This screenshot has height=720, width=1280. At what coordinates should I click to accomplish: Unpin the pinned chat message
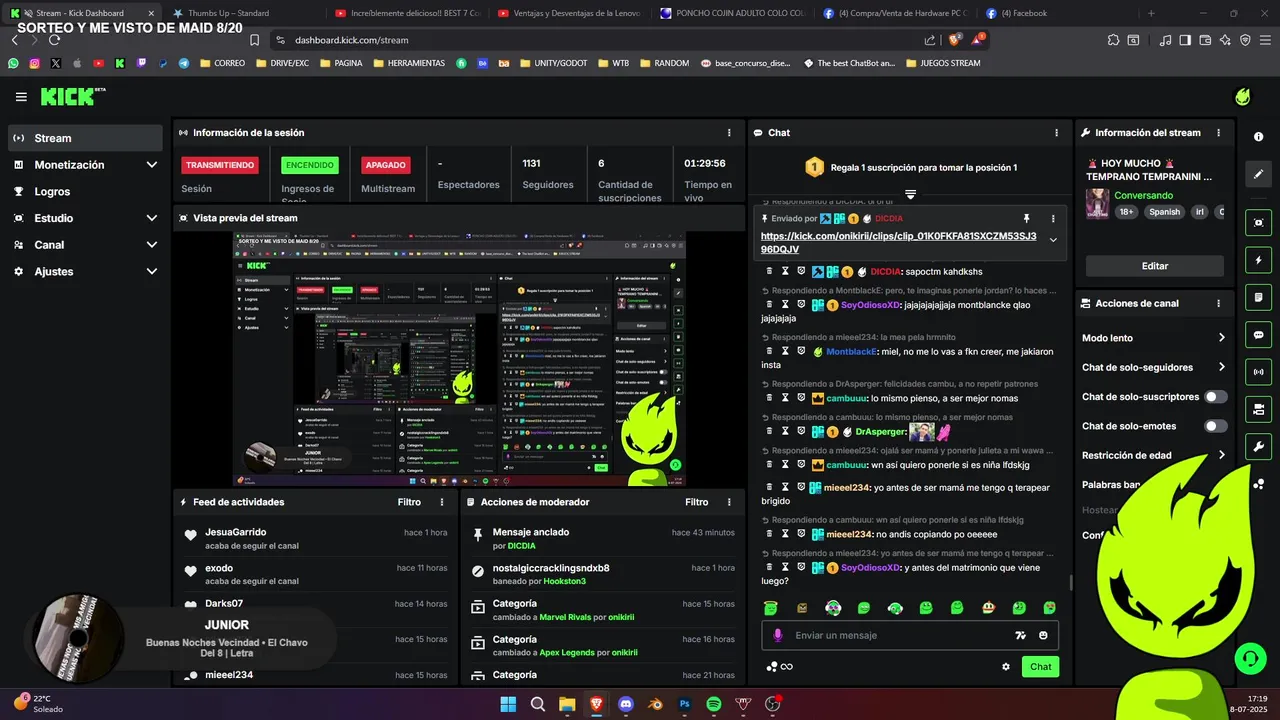coord(1026,218)
